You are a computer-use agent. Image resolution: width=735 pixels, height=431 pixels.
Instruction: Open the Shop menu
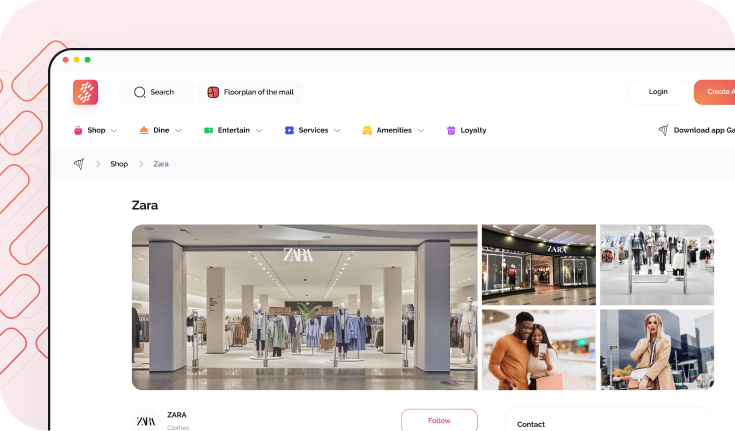click(96, 130)
